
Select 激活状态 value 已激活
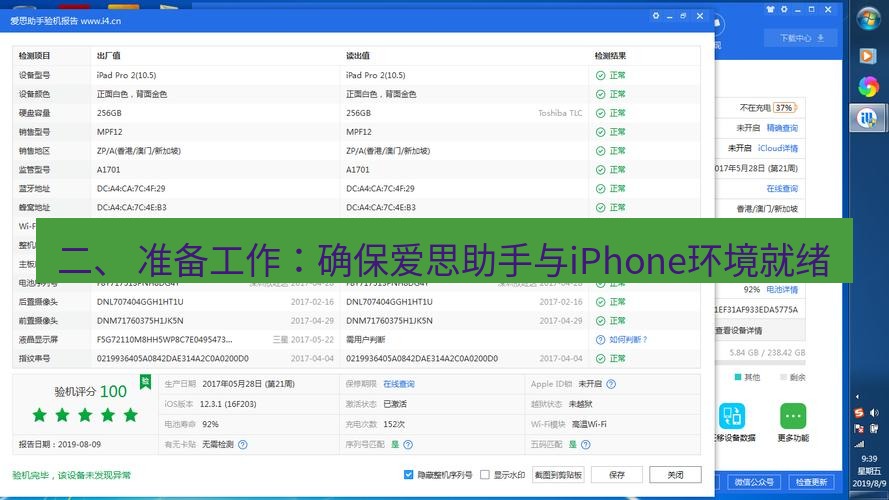[395, 404]
